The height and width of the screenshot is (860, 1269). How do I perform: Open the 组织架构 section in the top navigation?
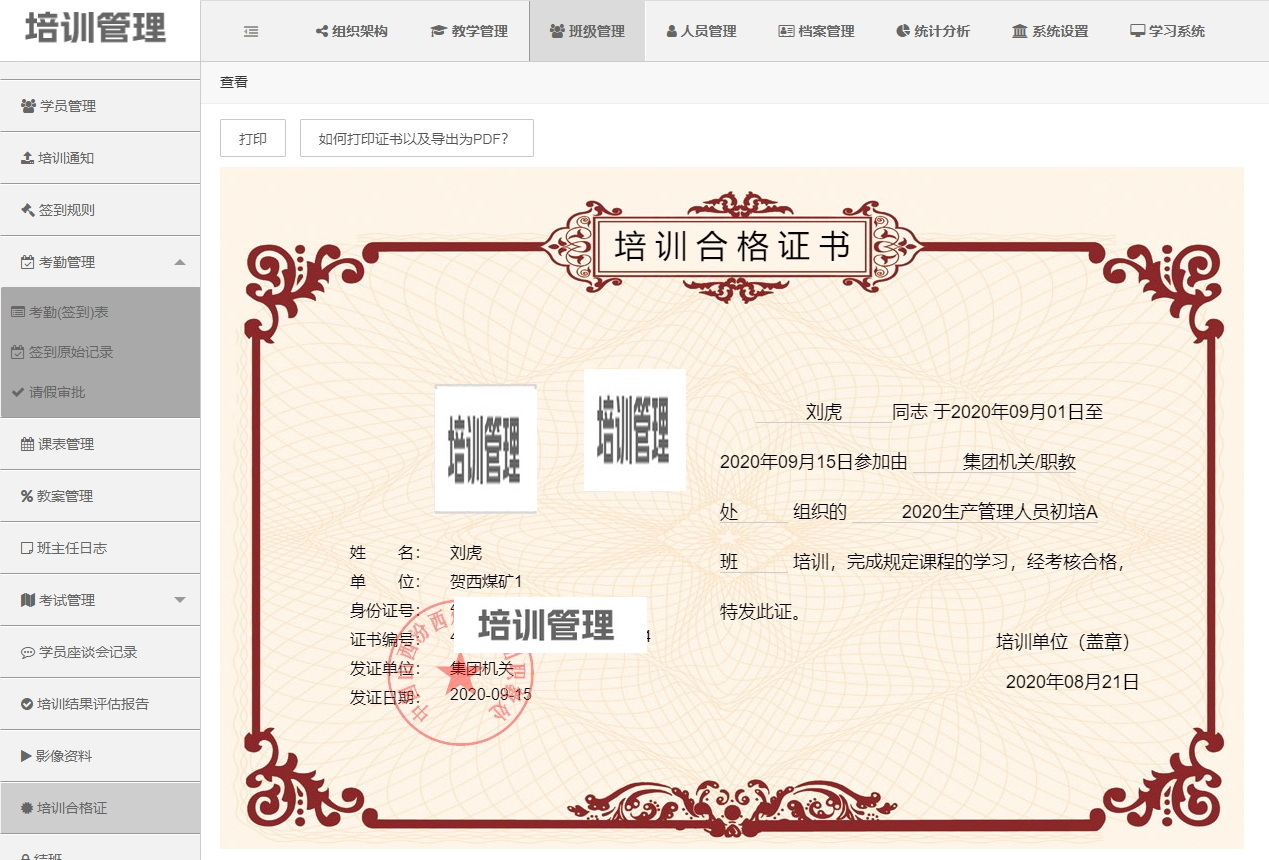pyautogui.click(x=349, y=31)
